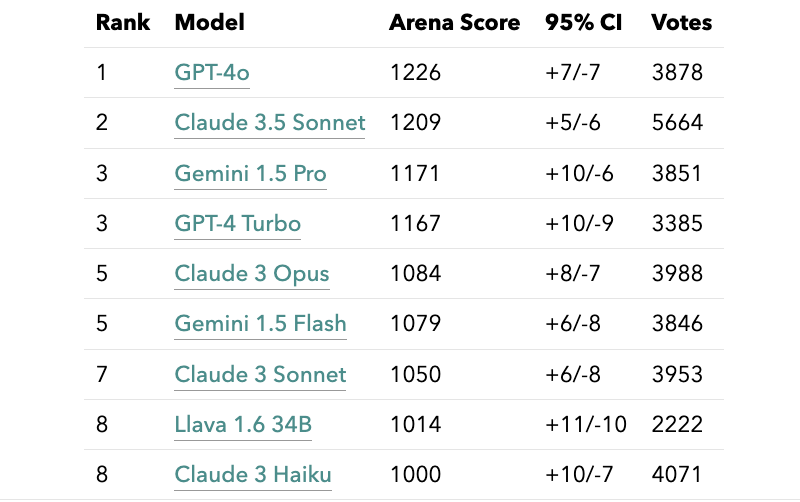Click the Rank column header
This screenshot has height=502, width=800.
122,22
